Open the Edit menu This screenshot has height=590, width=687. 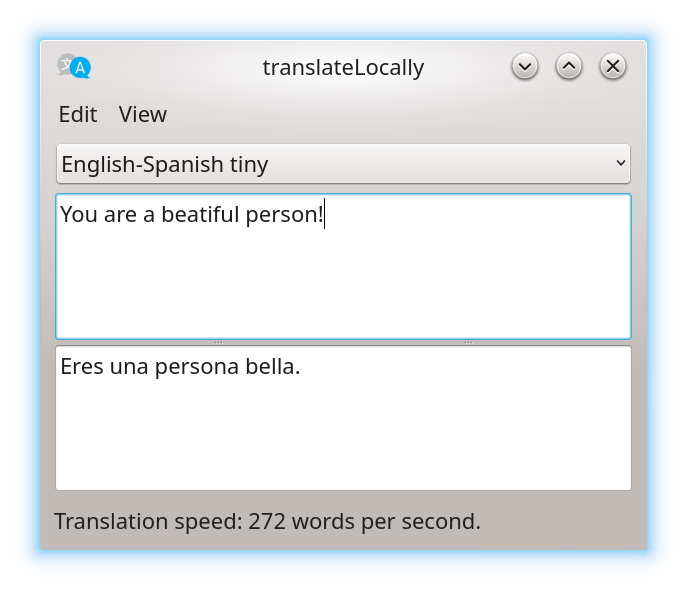pyautogui.click(x=78, y=114)
